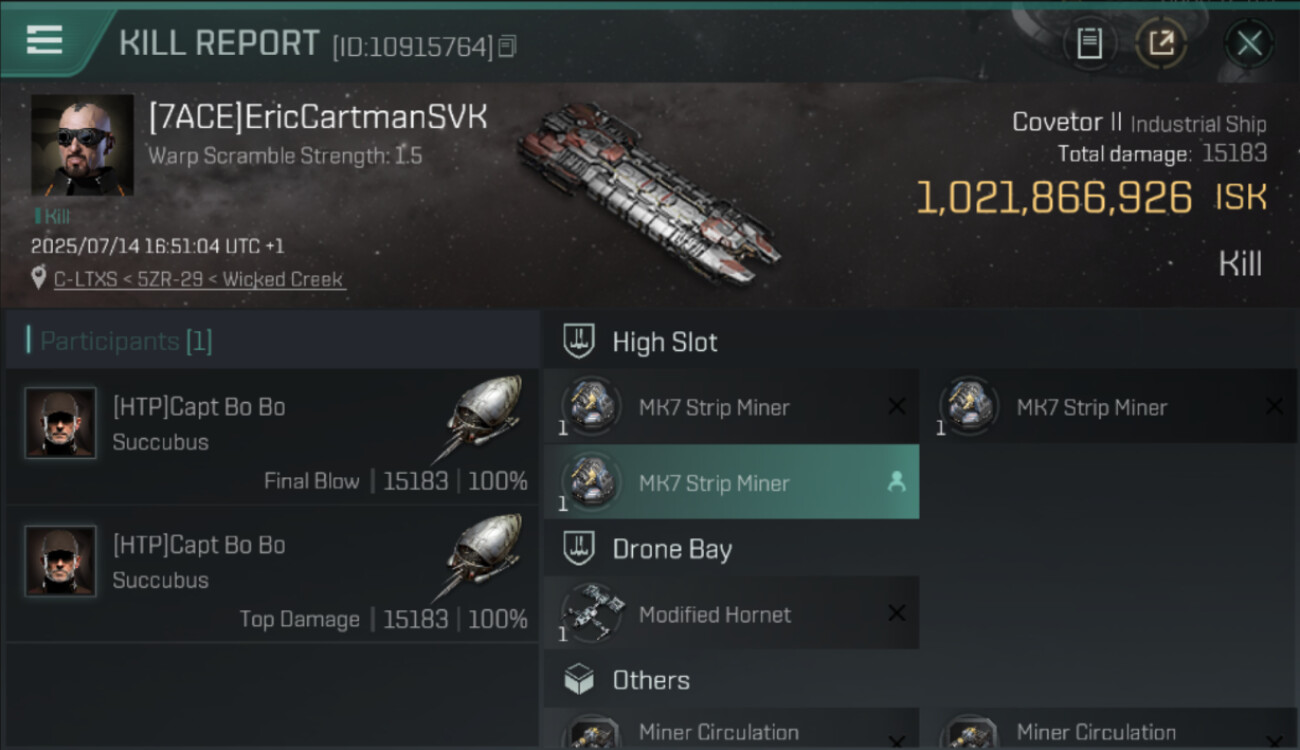Viewport: 1300px width, 750px height.
Task: Open the hamburger menu
Action: (44, 40)
